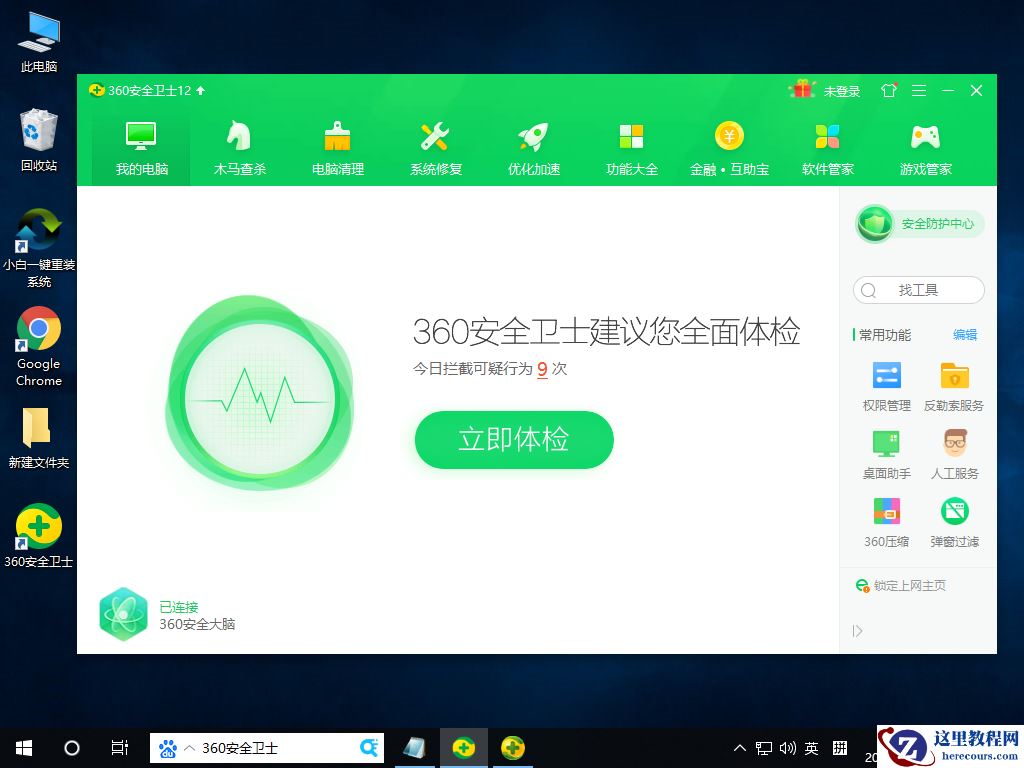
Task: Expand the 软件管家 software manager
Action: point(826,145)
